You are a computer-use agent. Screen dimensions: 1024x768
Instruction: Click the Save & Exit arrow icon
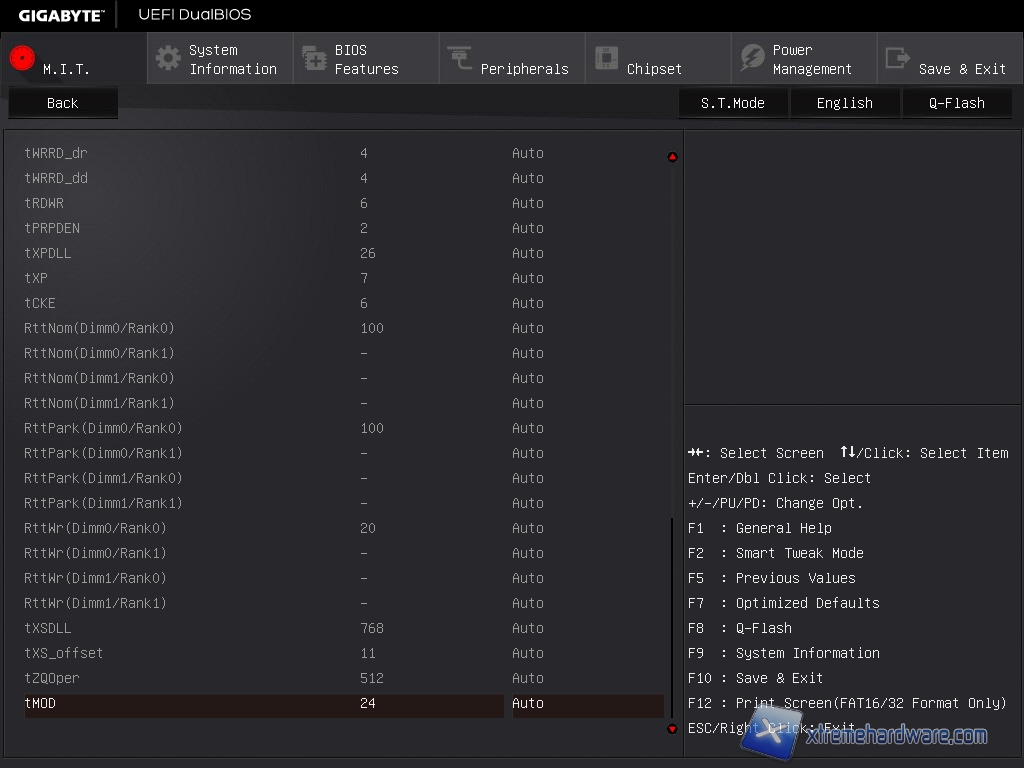(898, 58)
